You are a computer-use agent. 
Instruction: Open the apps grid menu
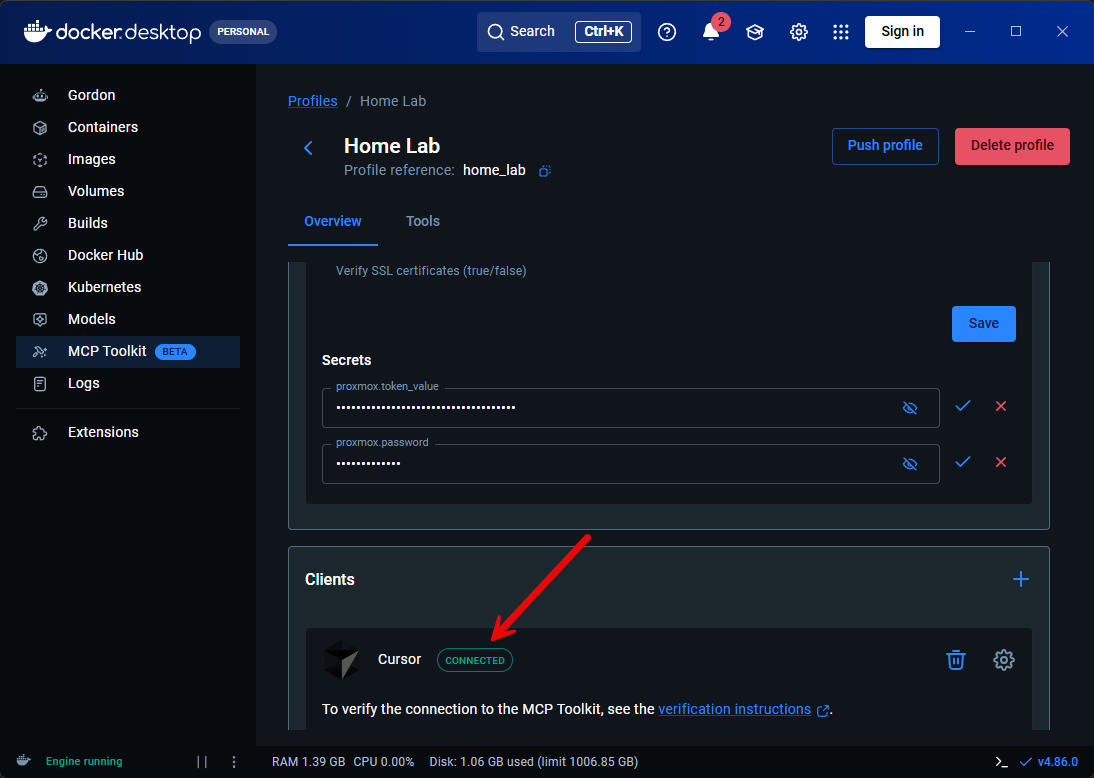(841, 31)
